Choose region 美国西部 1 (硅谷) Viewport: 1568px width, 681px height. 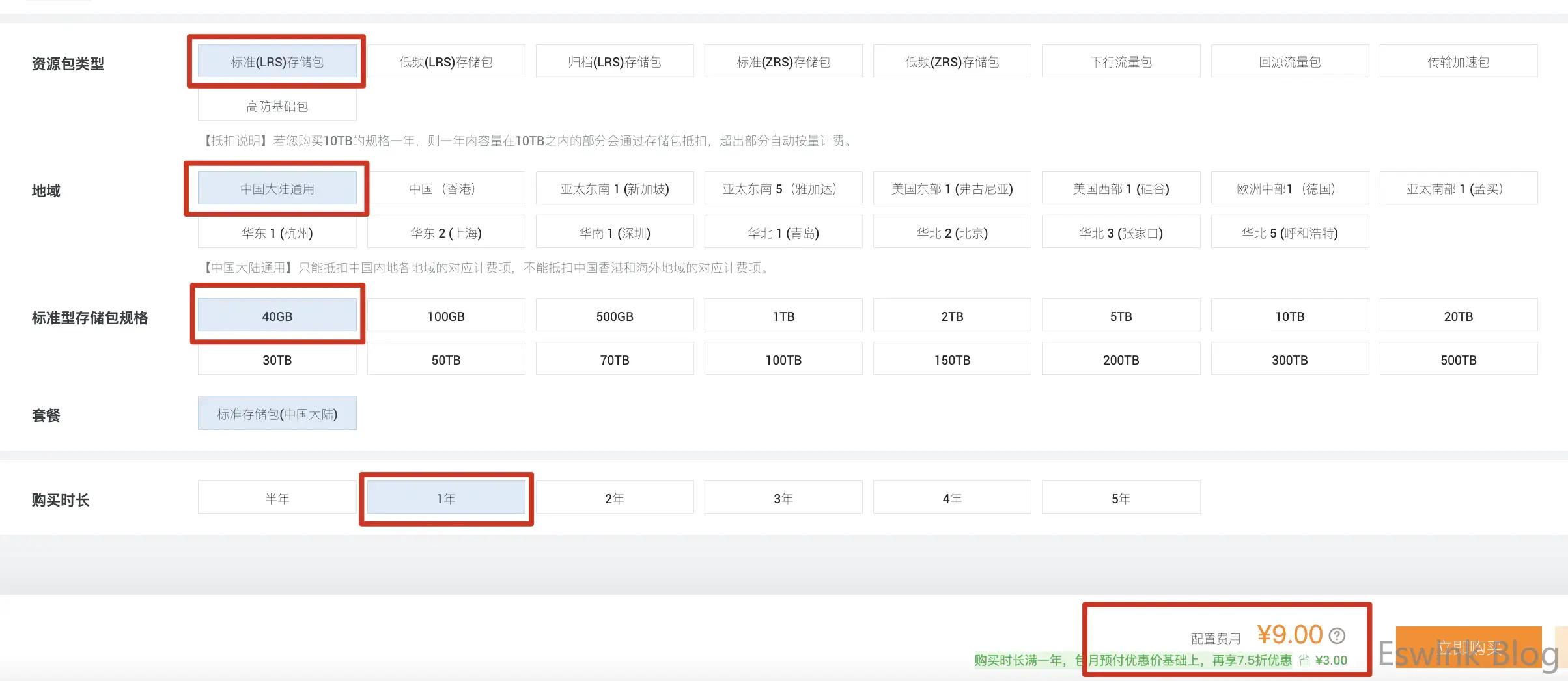click(1121, 189)
